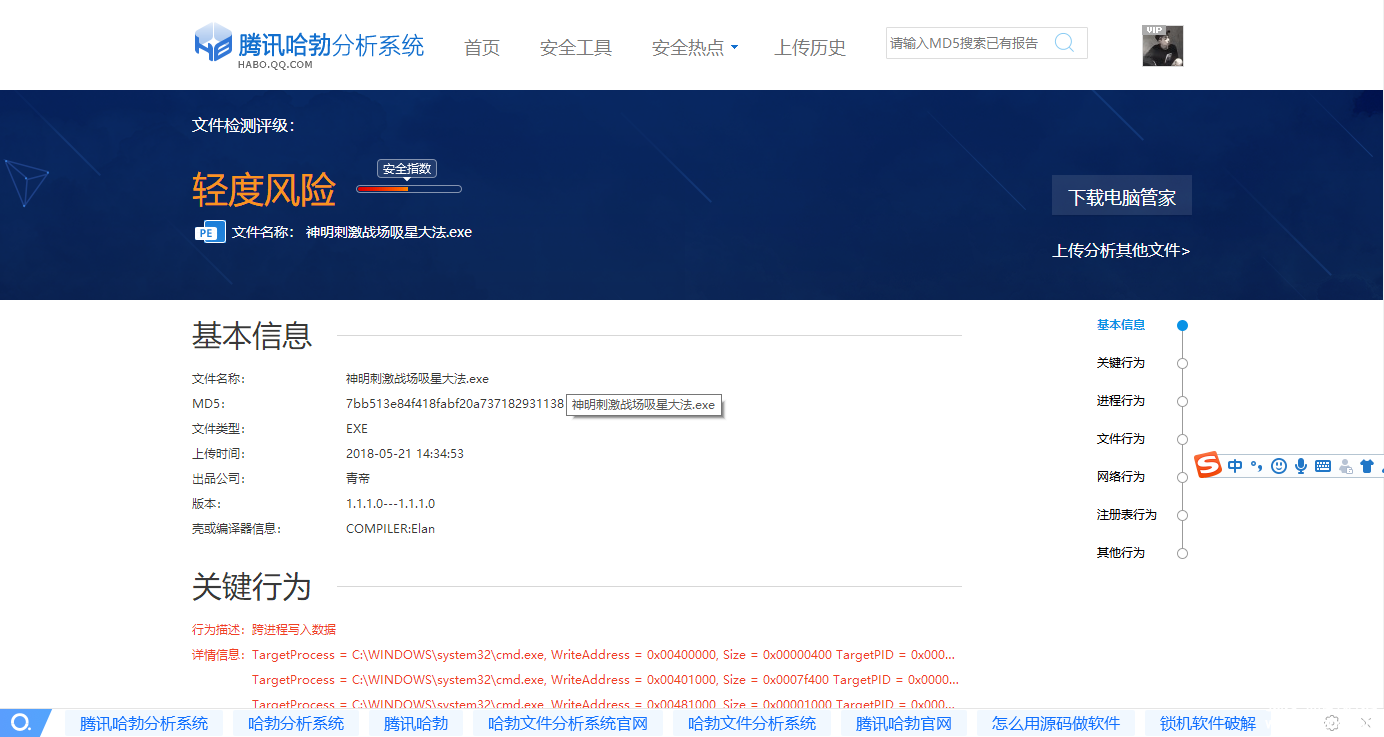Image resolution: width=1384 pixels, height=737 pixels.
Task: Select the 关键行为 timeline dot
Action: click(x=1182, y=363)
